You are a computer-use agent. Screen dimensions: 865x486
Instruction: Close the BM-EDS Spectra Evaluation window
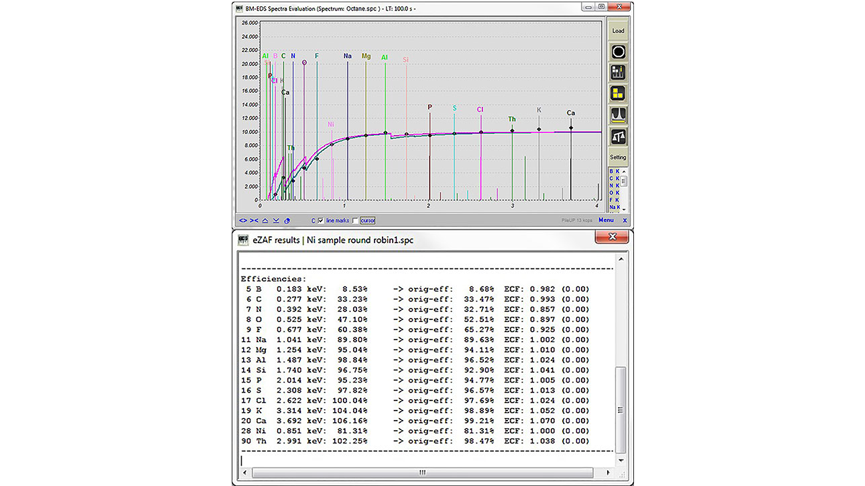pos(619,7)
